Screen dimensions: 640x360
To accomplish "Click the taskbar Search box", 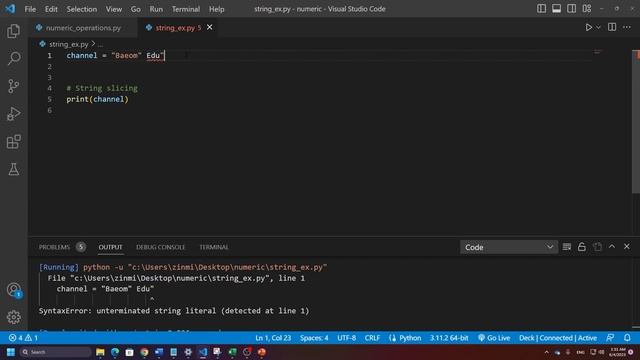I will [56, 352].
